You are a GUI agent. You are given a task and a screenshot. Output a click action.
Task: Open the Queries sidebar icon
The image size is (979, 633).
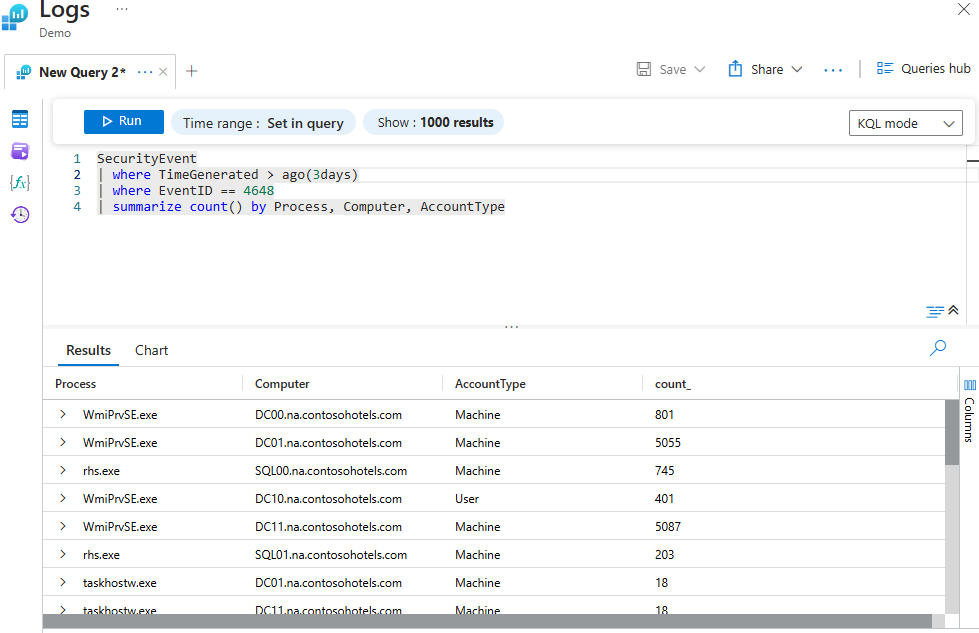[20, 150]
